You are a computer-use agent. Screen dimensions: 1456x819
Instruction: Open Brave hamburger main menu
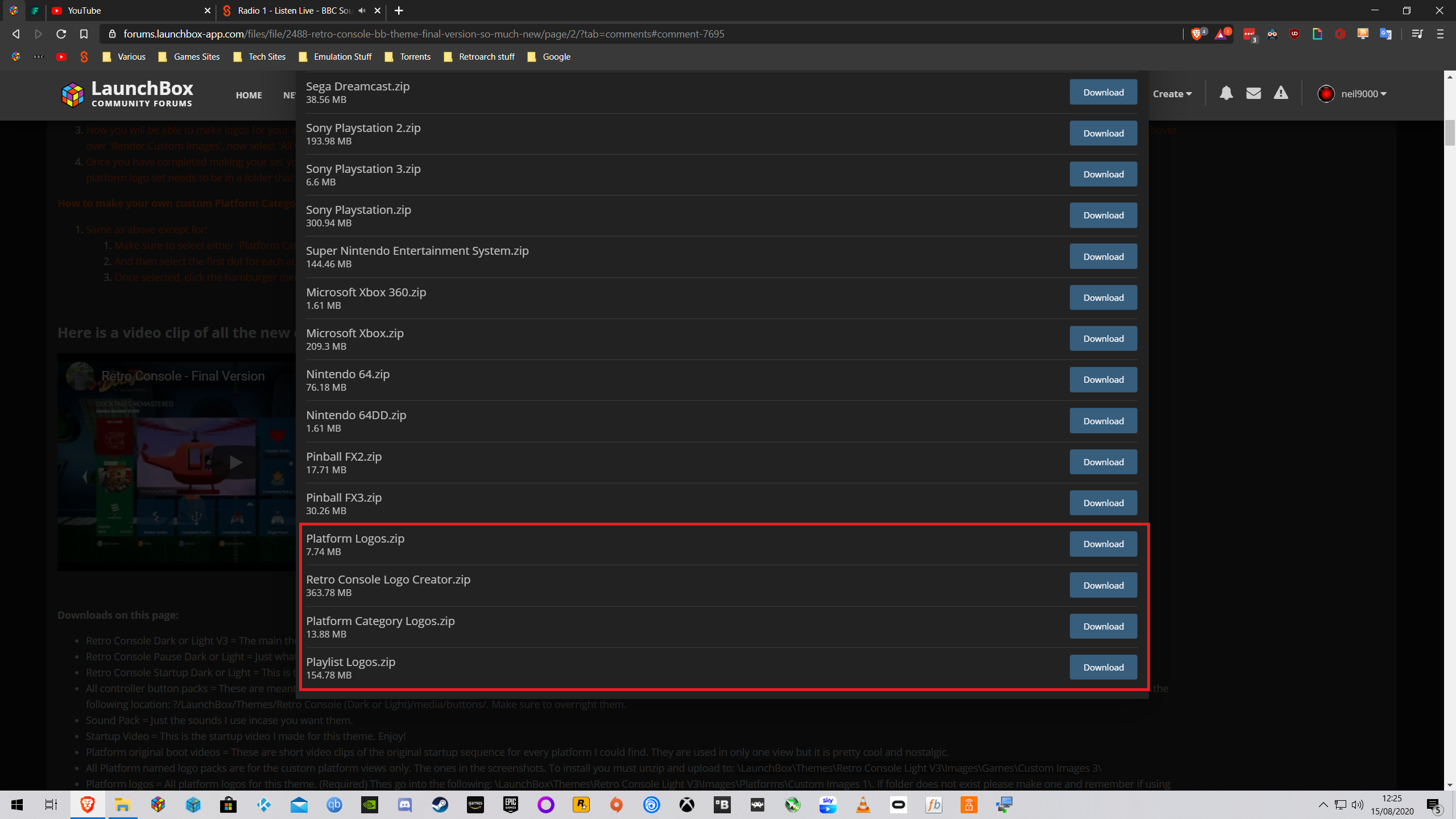1440,34
